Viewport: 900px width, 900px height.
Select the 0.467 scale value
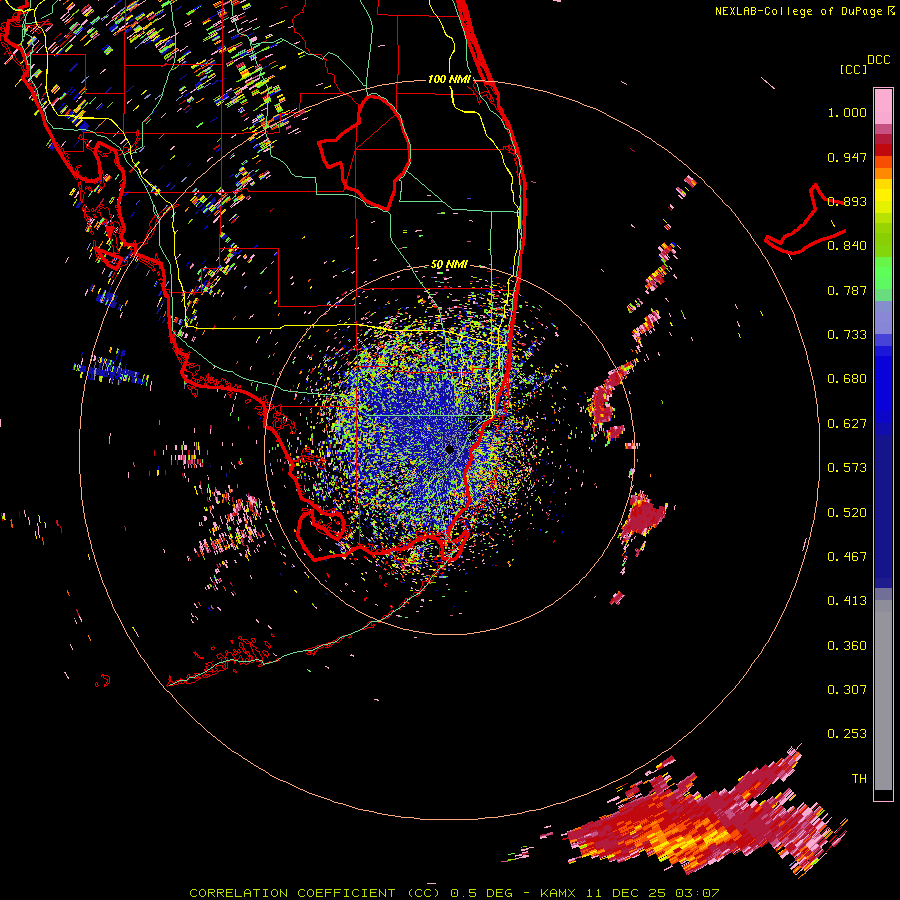pyautogui.click(x=847, y=557)
